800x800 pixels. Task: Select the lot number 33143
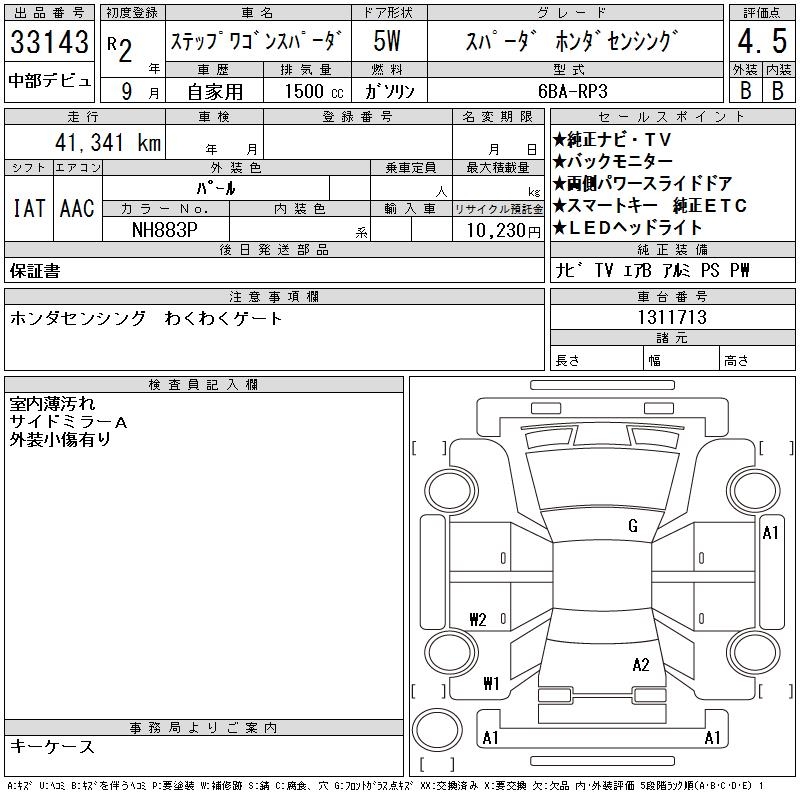point(49,42)
